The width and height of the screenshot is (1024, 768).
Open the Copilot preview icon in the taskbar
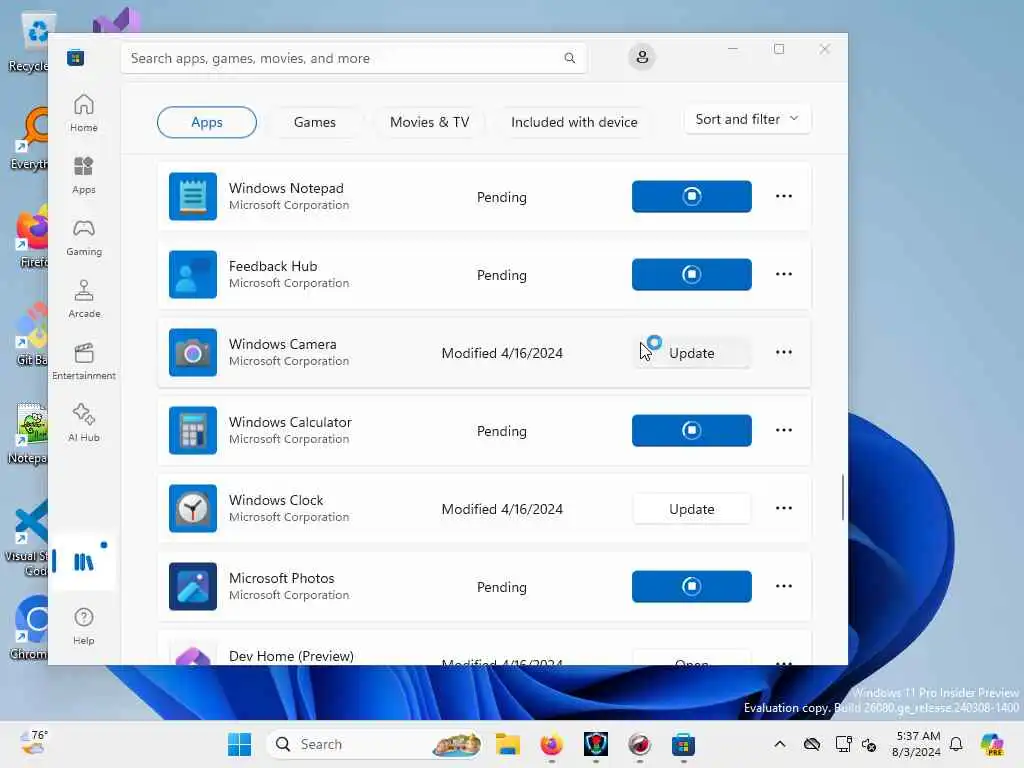(991, 744)
